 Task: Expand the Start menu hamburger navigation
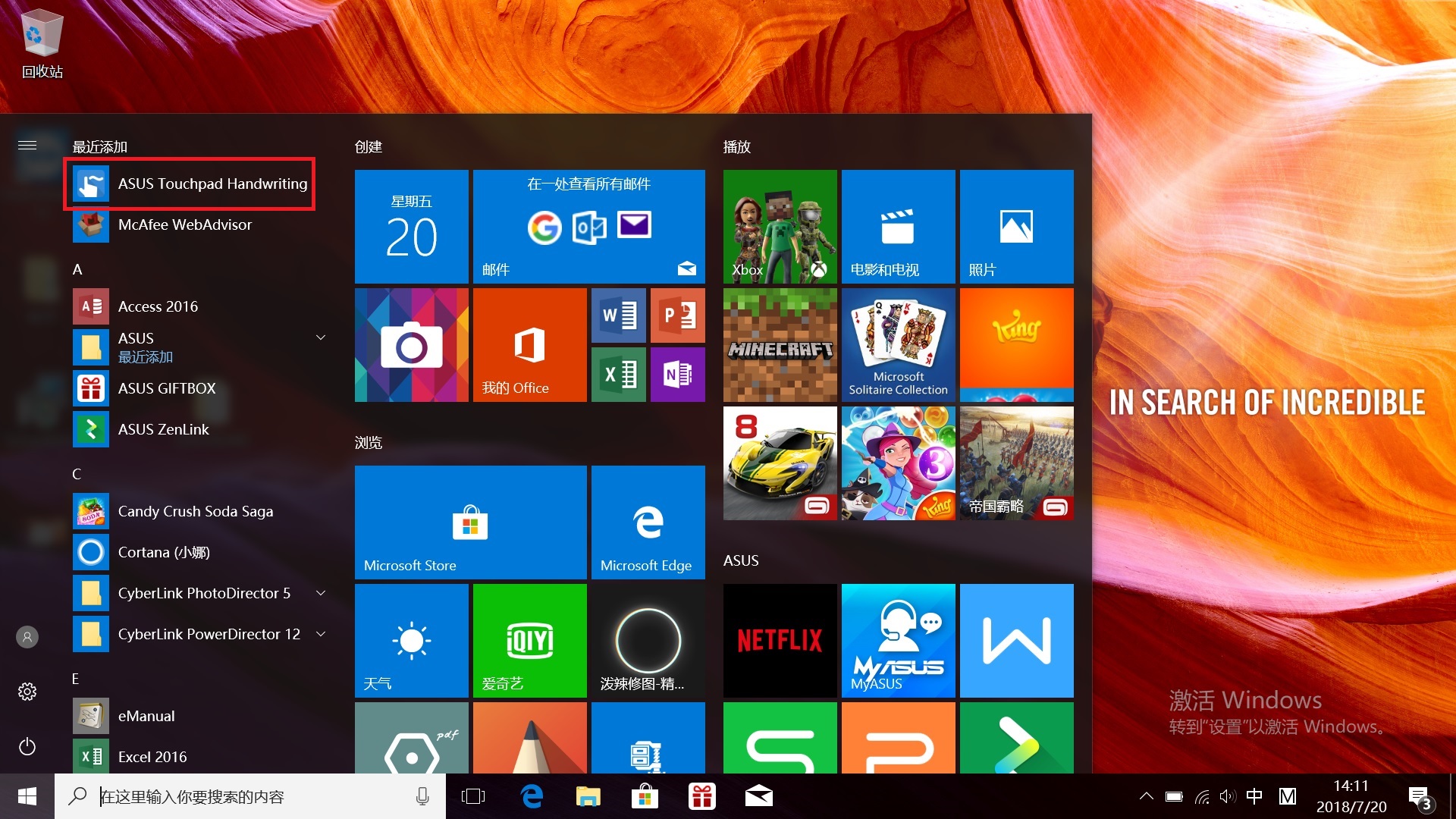click(27, 145)
